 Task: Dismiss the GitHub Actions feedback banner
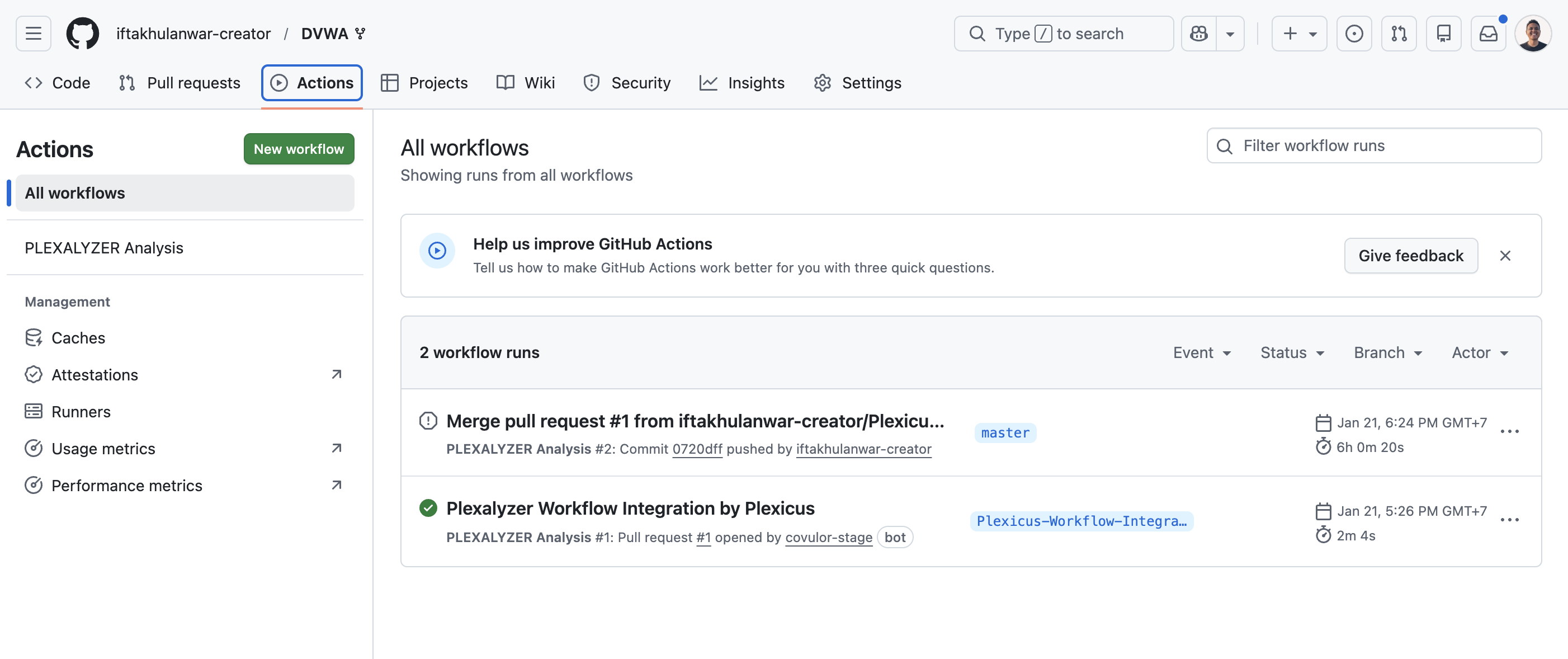point(1505,256)
